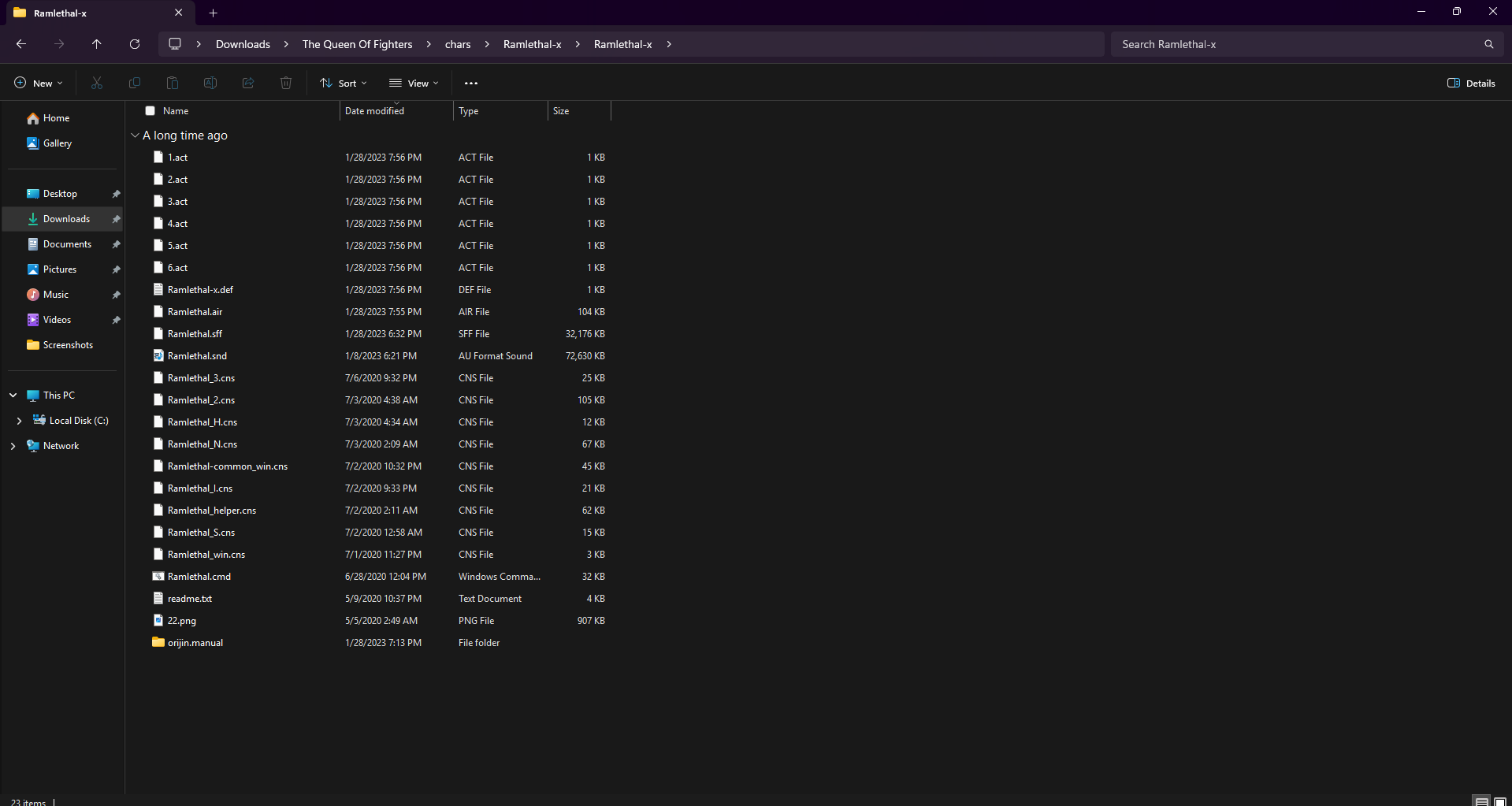Select the file 6.act
The height and width of the screenshot is (806, 1512).
point(177,268)
